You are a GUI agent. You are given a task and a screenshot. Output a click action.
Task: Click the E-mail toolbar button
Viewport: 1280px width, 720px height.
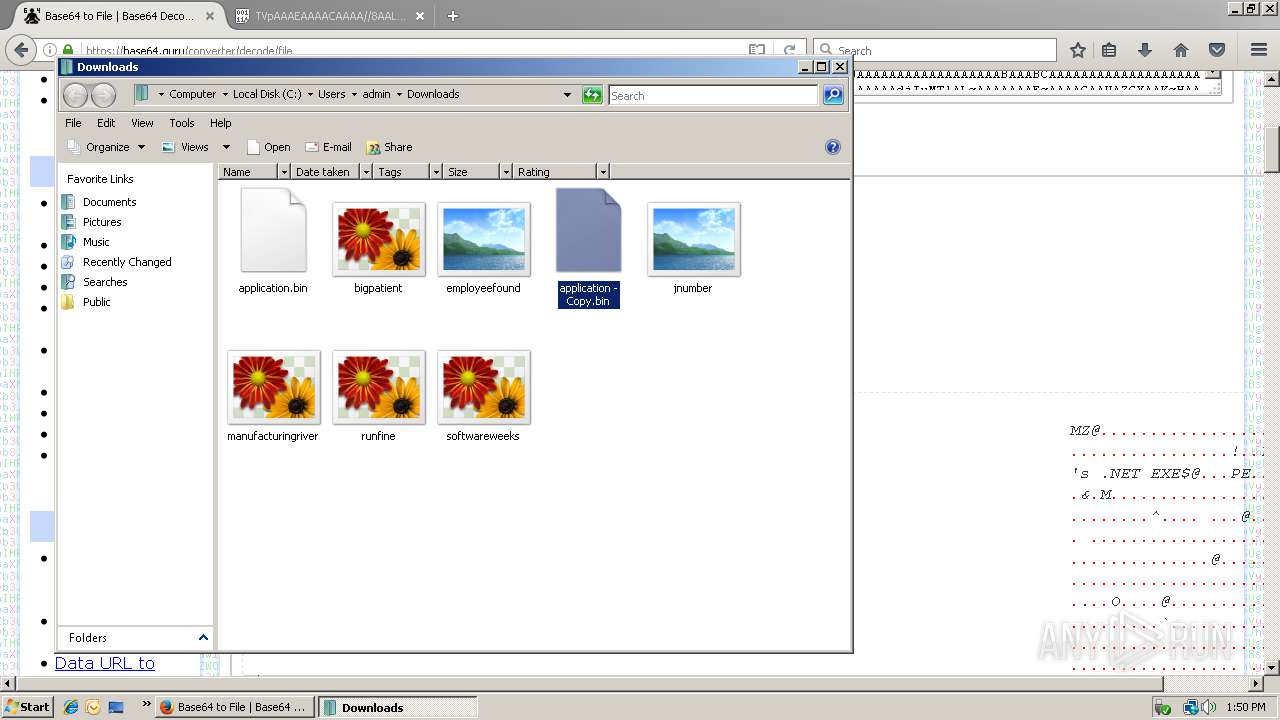[x=328, y=147]
